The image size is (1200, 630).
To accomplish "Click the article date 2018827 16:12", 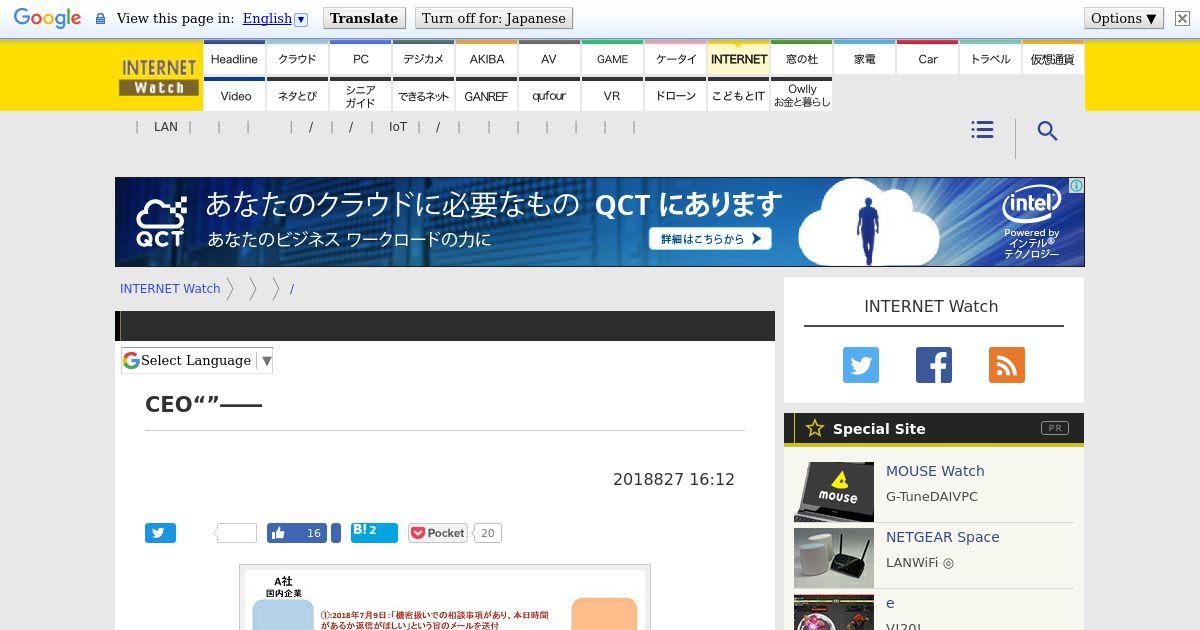I will [x=674, y=480].
